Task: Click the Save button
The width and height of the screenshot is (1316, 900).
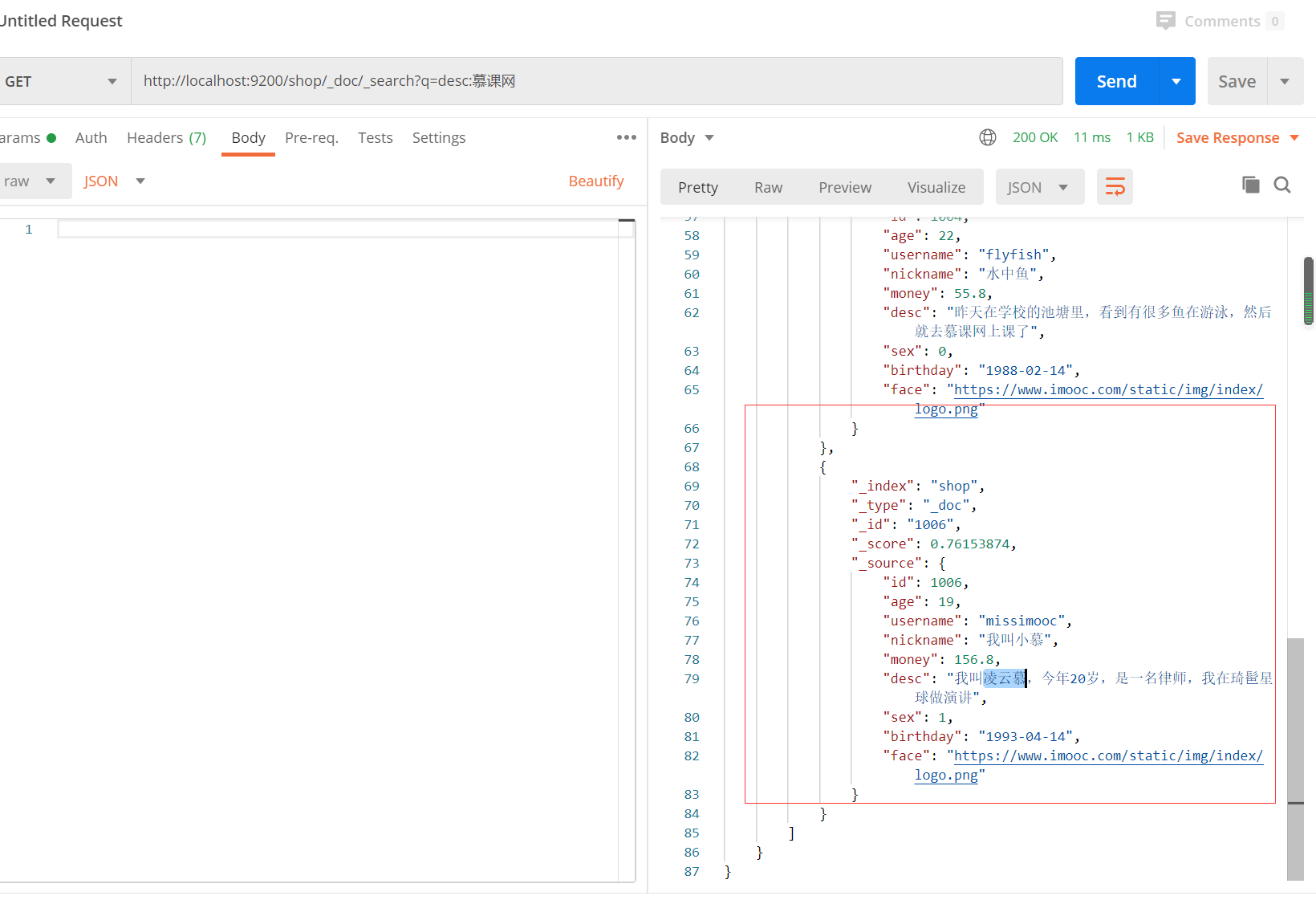Action: click(1237, 81)
